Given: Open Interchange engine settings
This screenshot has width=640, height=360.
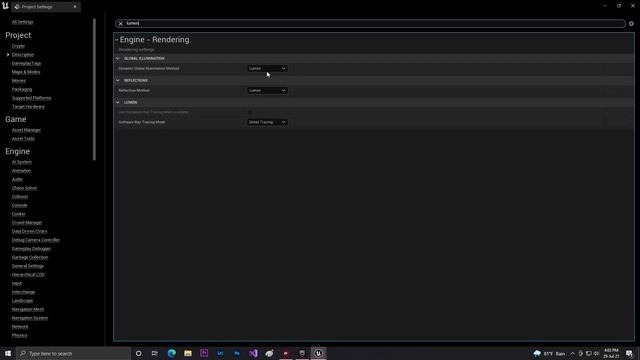Looking at the screenshot, I should click(23, 292).
